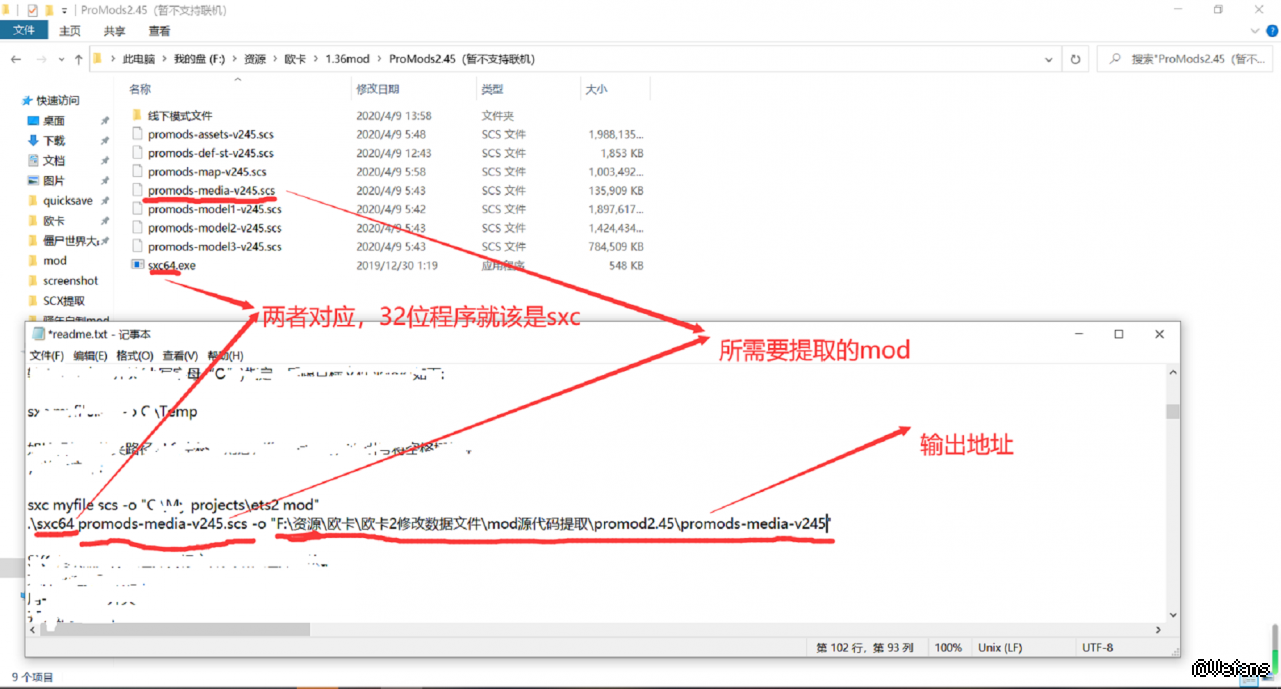Click the Notepad scrollbar up arrow
Screen dimensions: 1281x689
point(1172,374)
